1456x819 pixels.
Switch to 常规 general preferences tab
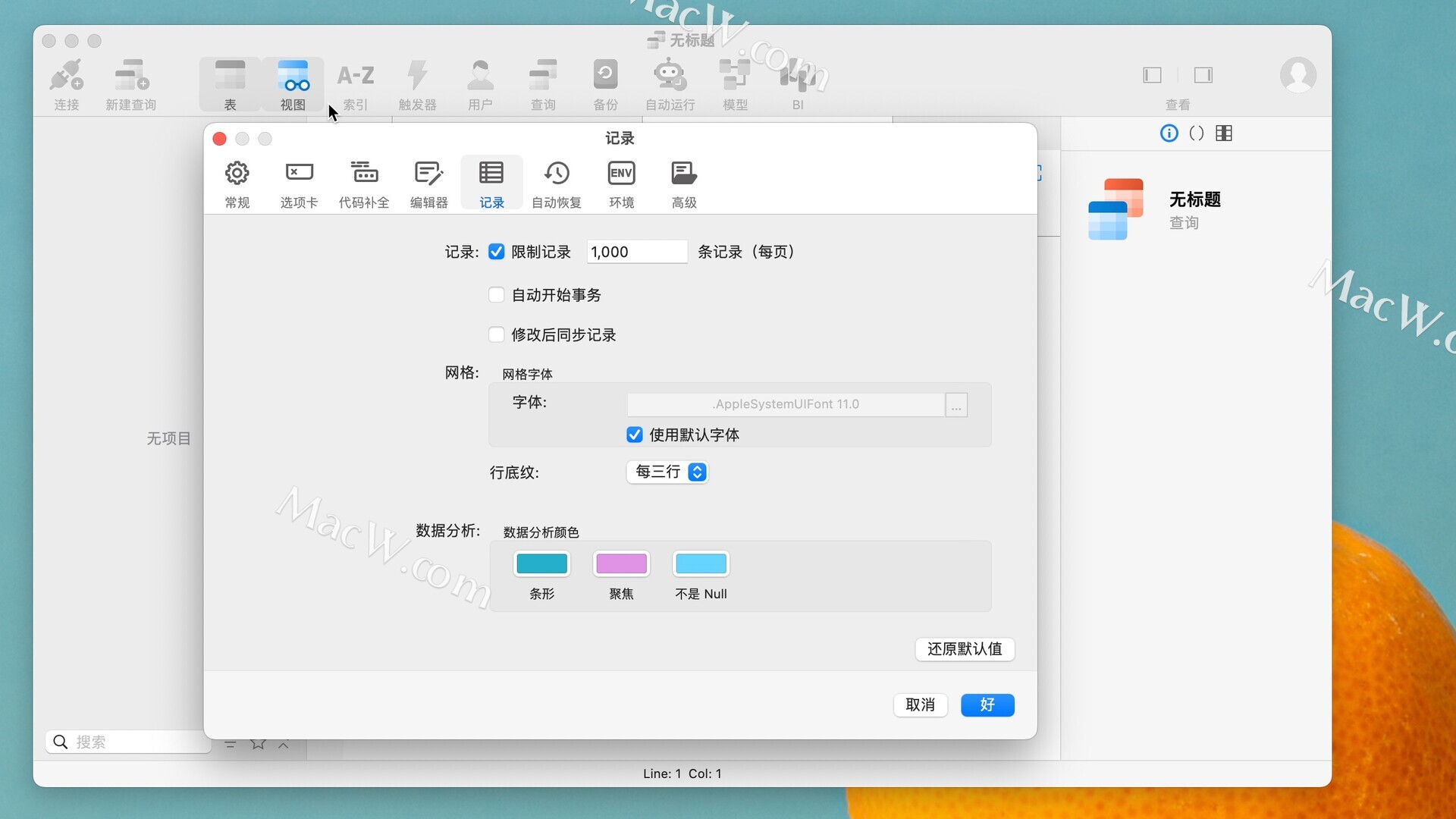(x=237, y=184)
